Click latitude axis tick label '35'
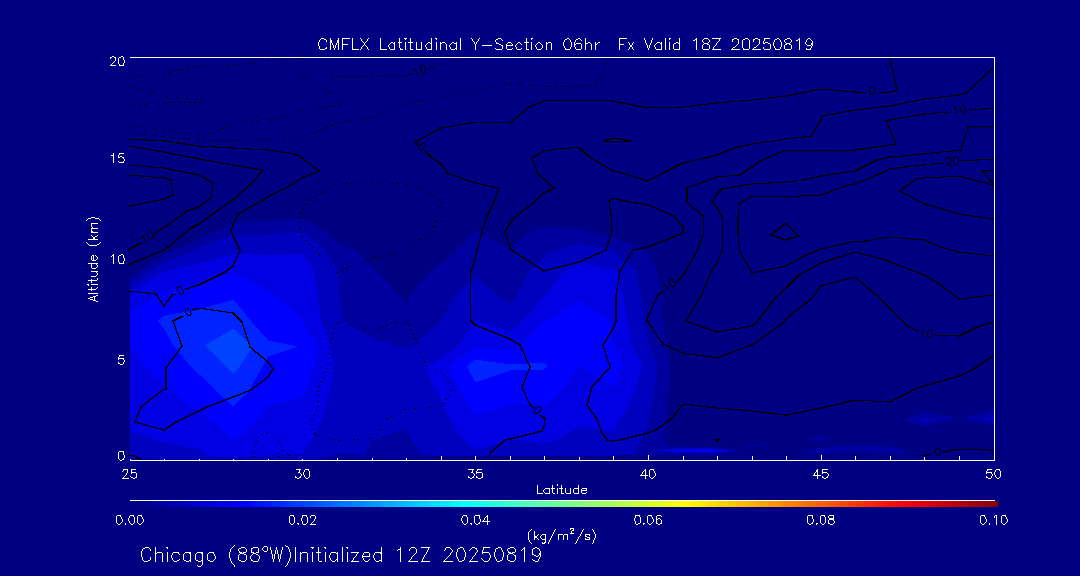This screenshot has width=1080, height=576. click(x=475, y=473)
